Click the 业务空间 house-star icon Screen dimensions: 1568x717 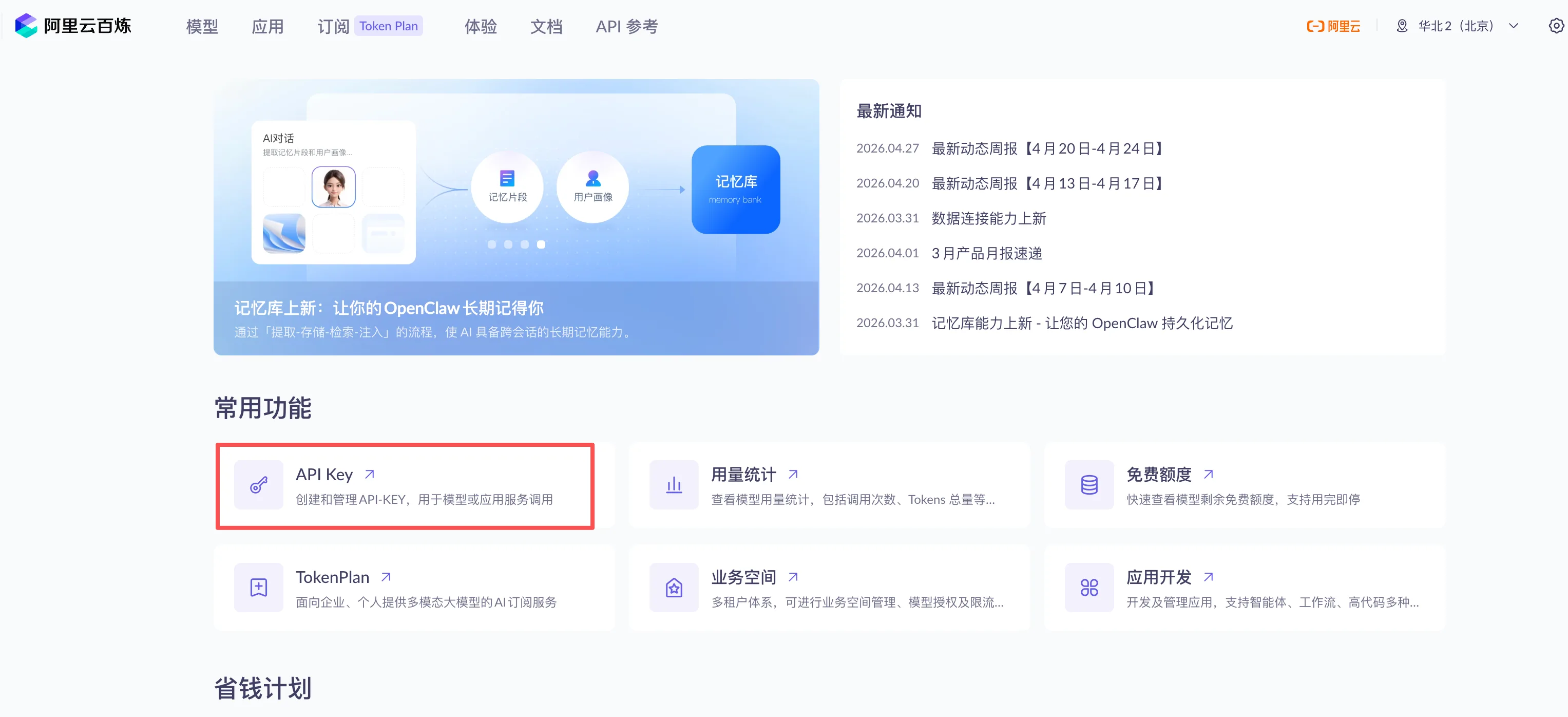[674, 588]
